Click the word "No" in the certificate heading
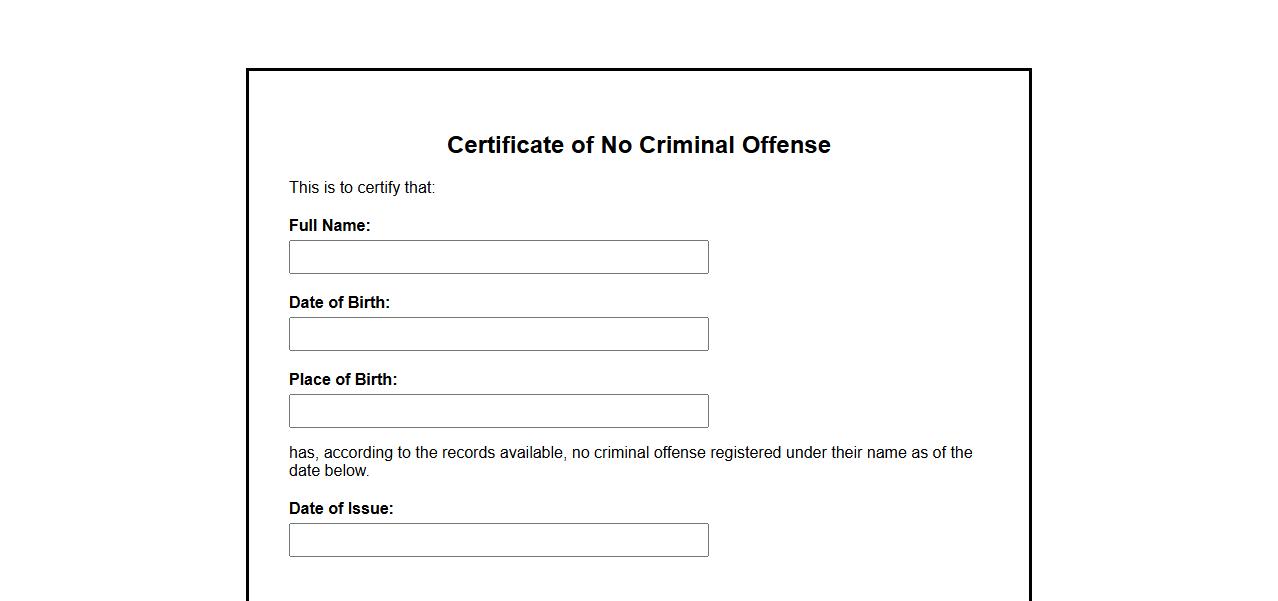The width and height of the screenshot is (1278, 601). (x=616, y=145)
